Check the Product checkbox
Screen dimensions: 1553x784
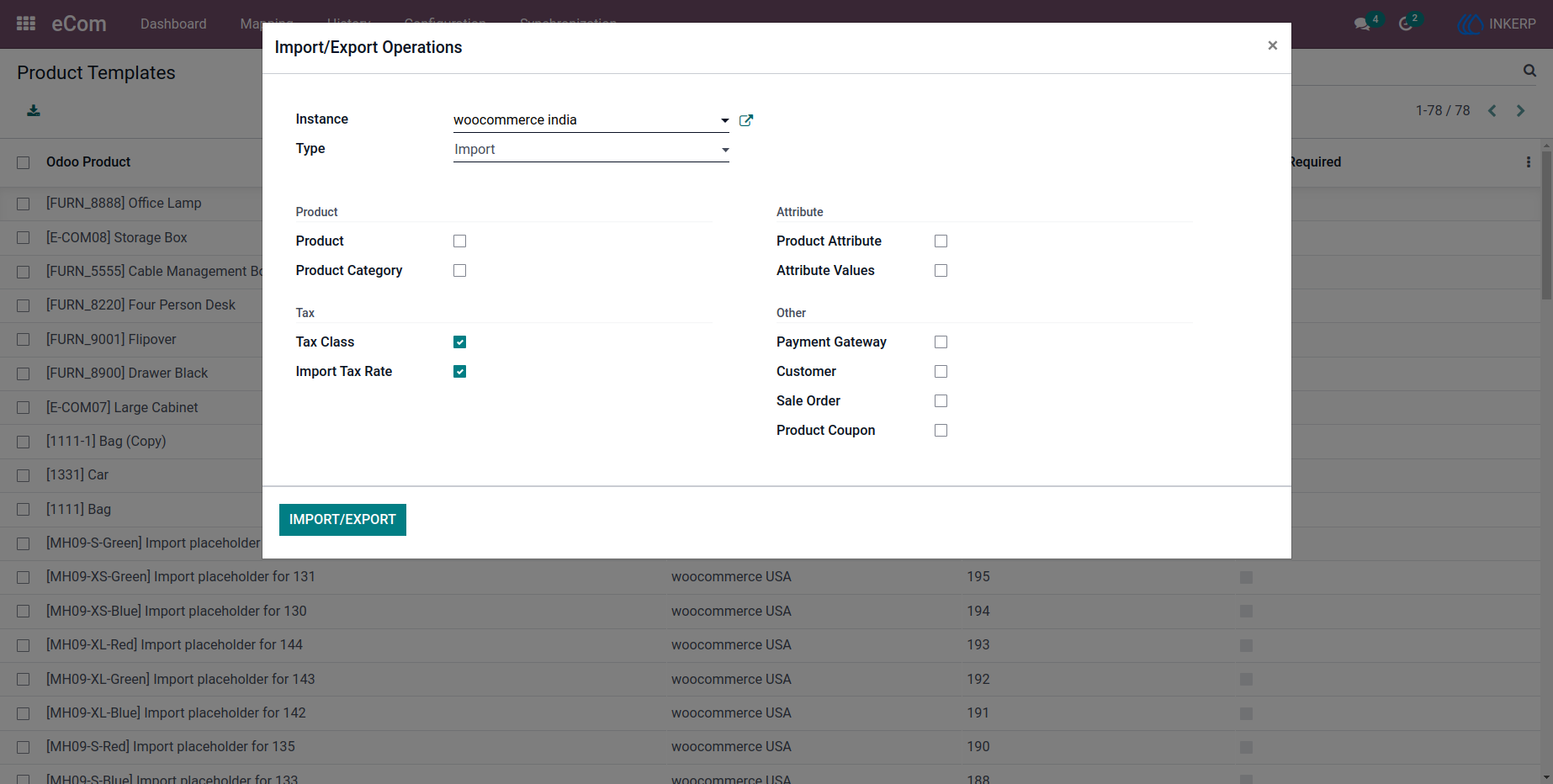(459, 241)
